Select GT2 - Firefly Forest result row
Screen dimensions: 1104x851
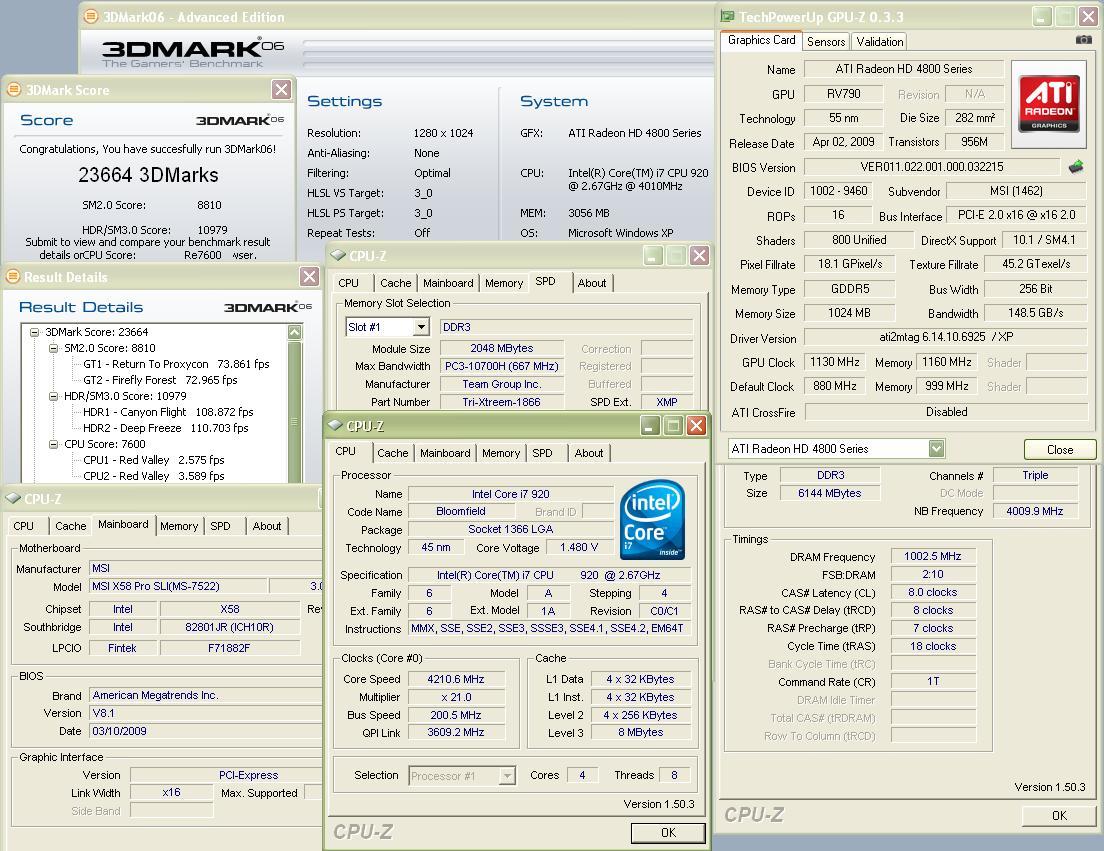tap(160, 380)
